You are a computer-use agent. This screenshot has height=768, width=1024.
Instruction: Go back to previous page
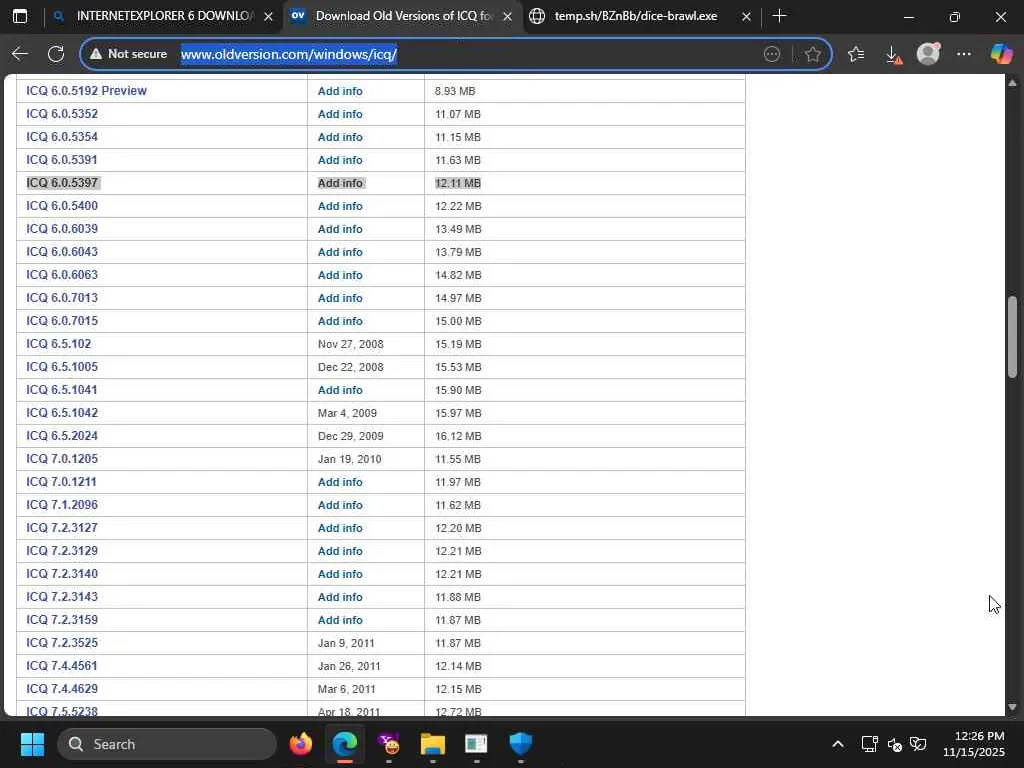pyautogui.click(x=20, y=54)
